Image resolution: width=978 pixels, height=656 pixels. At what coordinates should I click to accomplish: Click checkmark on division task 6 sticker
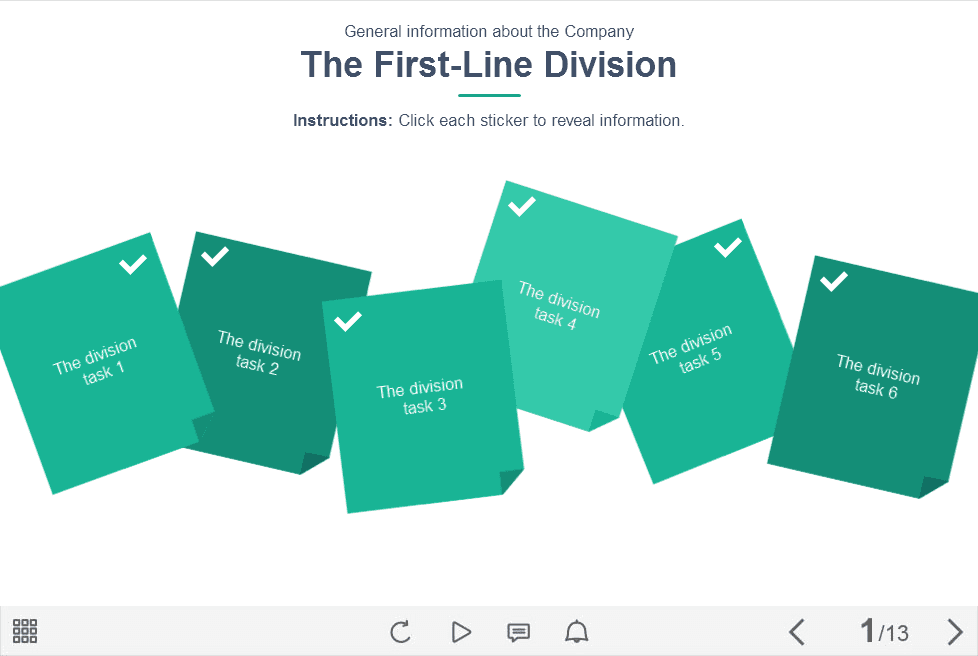[x=834, y=281]
